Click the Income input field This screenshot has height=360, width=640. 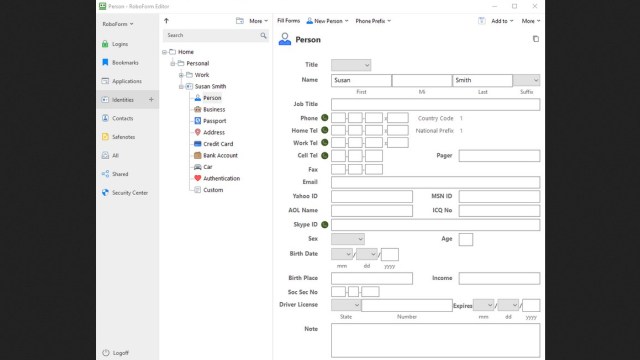point(499,278)
